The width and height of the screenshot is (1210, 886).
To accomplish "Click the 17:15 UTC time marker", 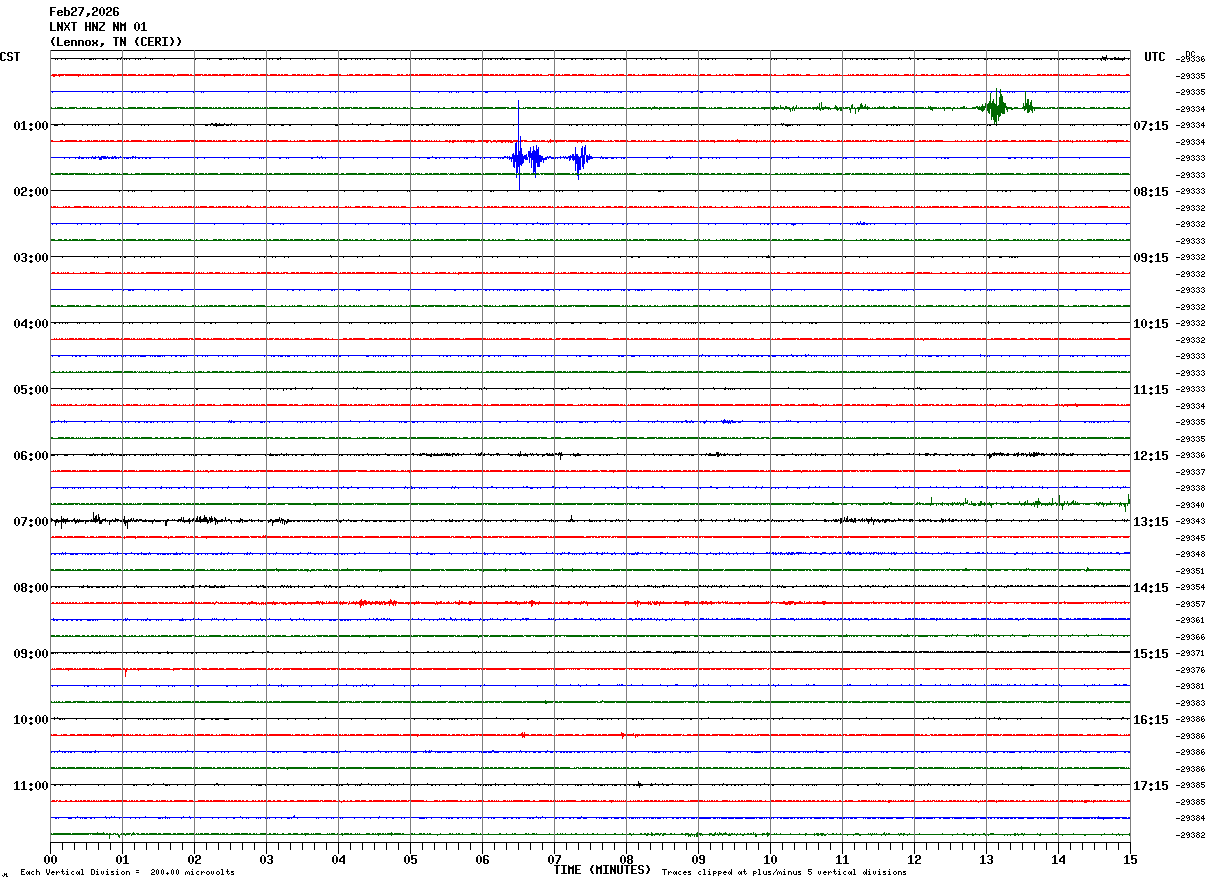I will [1151, 786].
